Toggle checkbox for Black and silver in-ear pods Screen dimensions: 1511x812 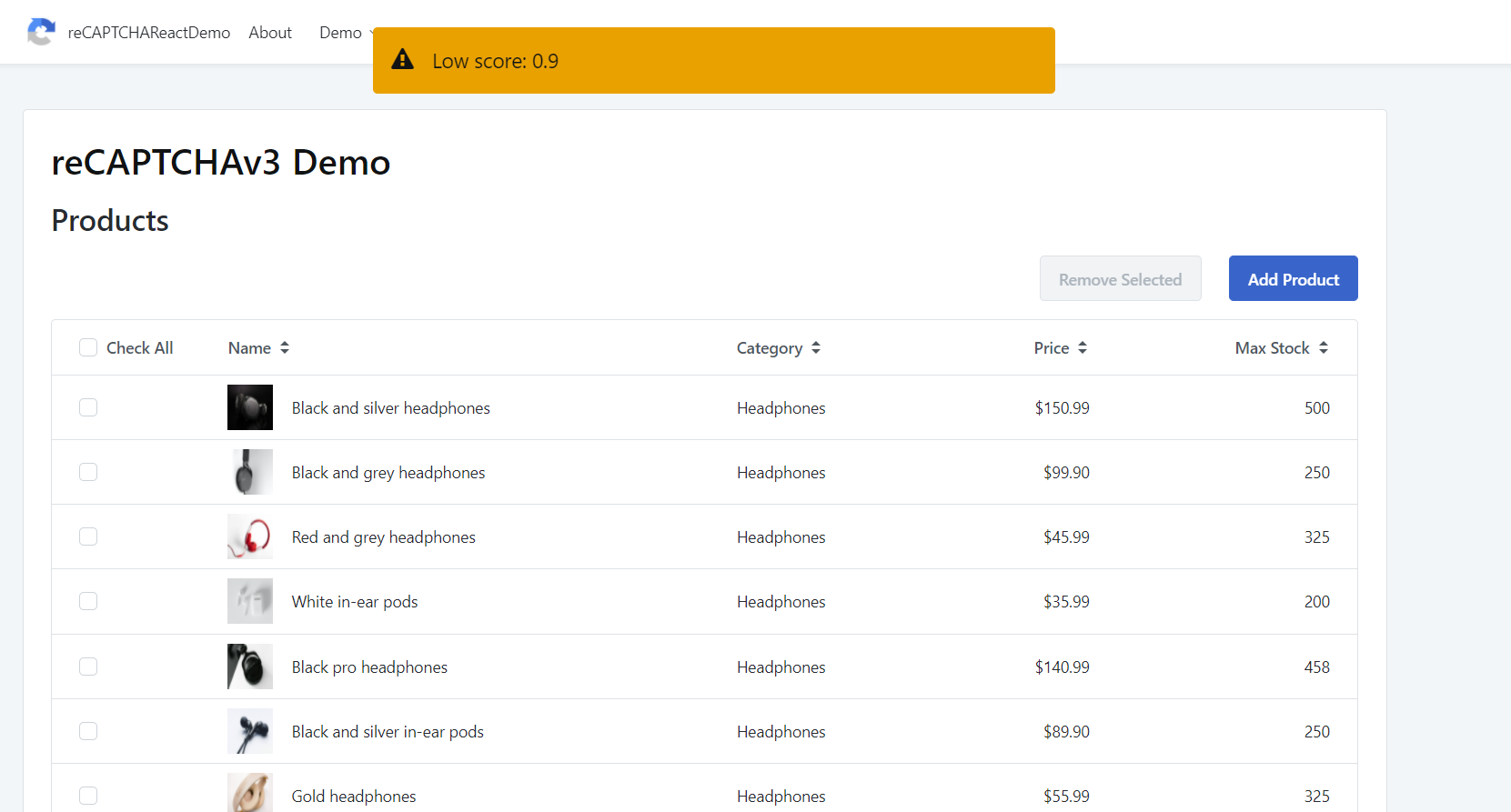(x=88, y=731)
